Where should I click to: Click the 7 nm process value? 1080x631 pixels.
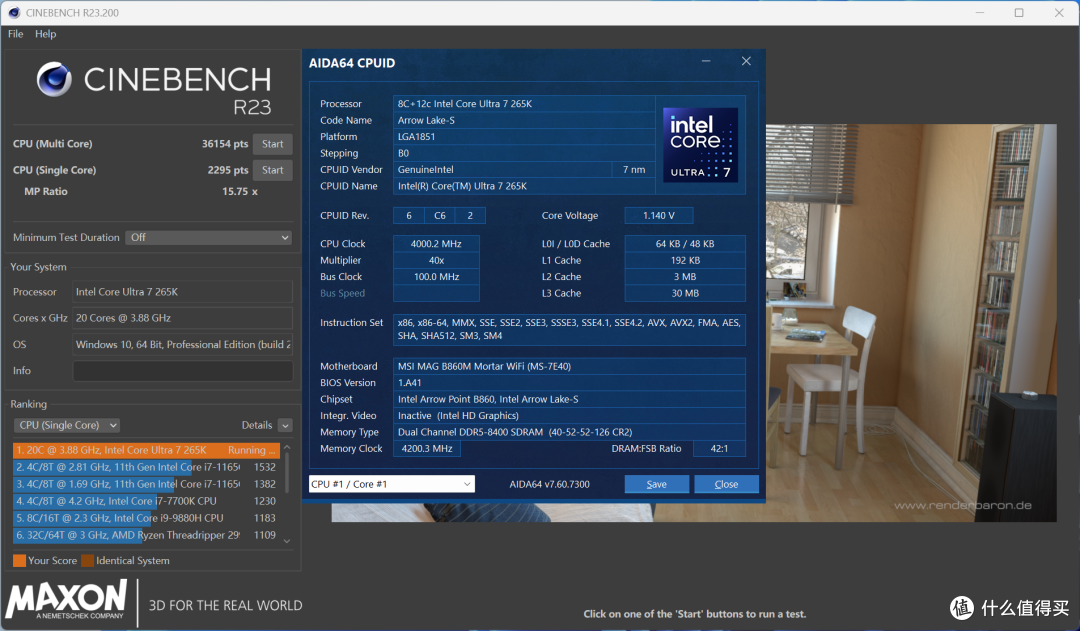point(634,169)
